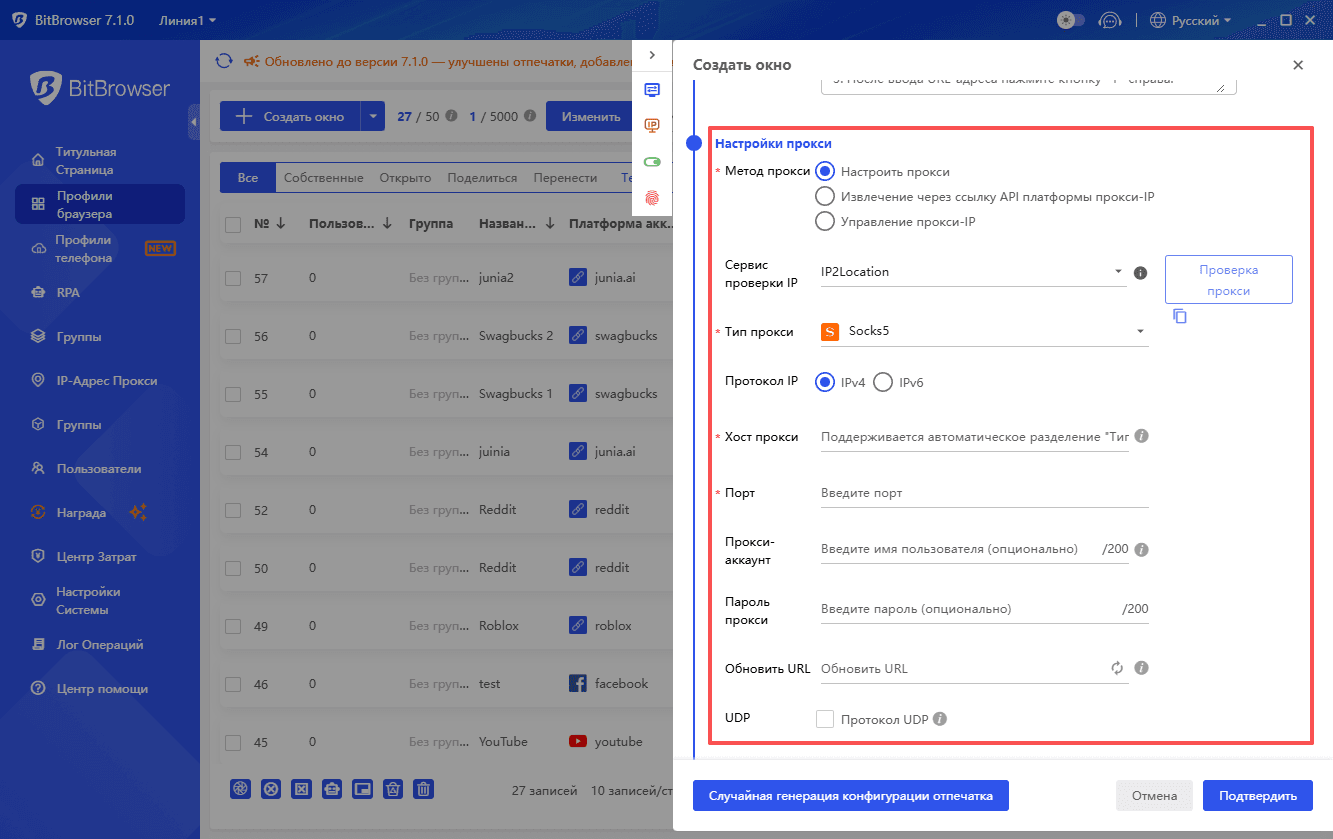Viewport: 1333px width, 839px height.
Task: Select Извлечение через ссылку API метод прокси
Action: tap(825, 195)
